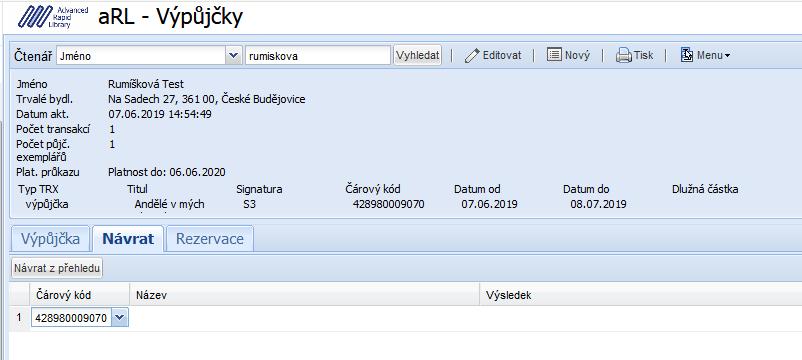802x360 pixels.
Task: Click Platnost do: 06.06.2020 text
Action: click(x=167, y=172)
